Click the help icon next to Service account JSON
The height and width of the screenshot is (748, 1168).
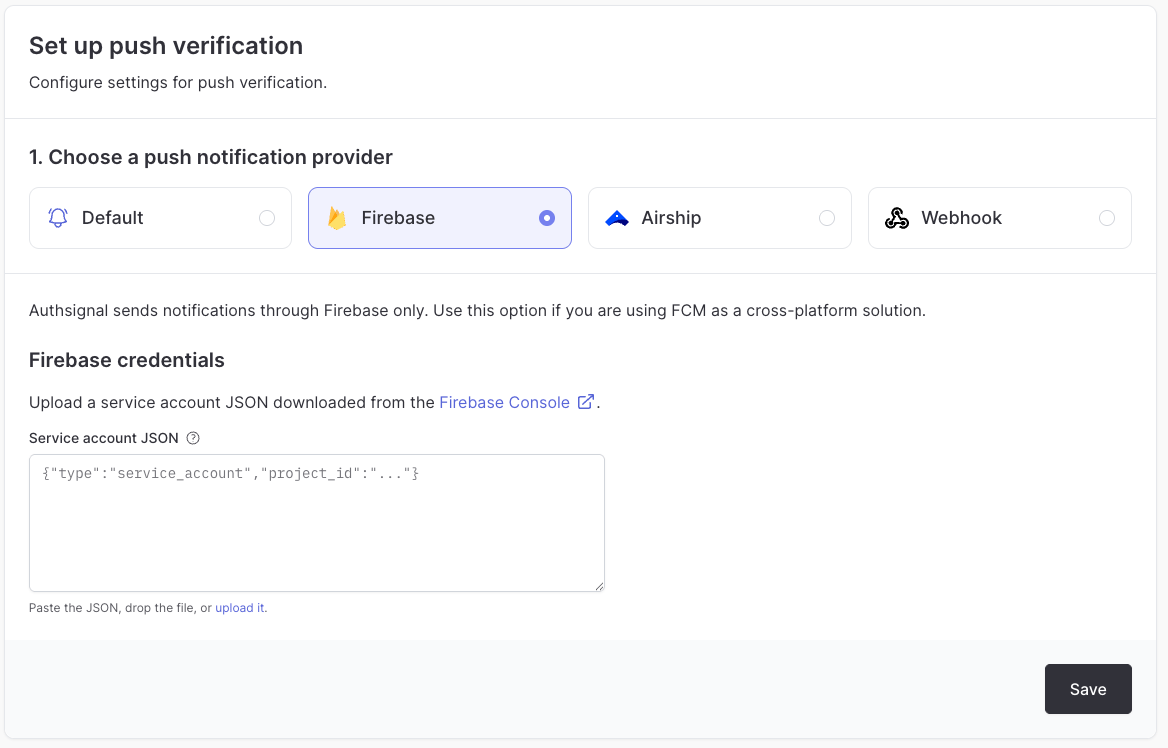pos(193,438)
